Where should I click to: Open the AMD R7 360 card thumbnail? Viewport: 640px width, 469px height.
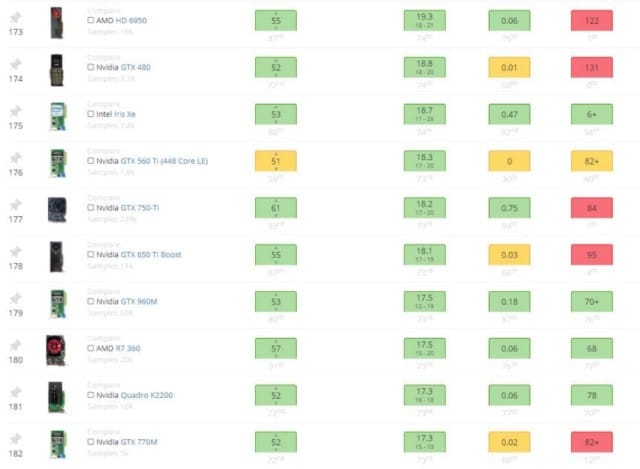pos(56,350)
